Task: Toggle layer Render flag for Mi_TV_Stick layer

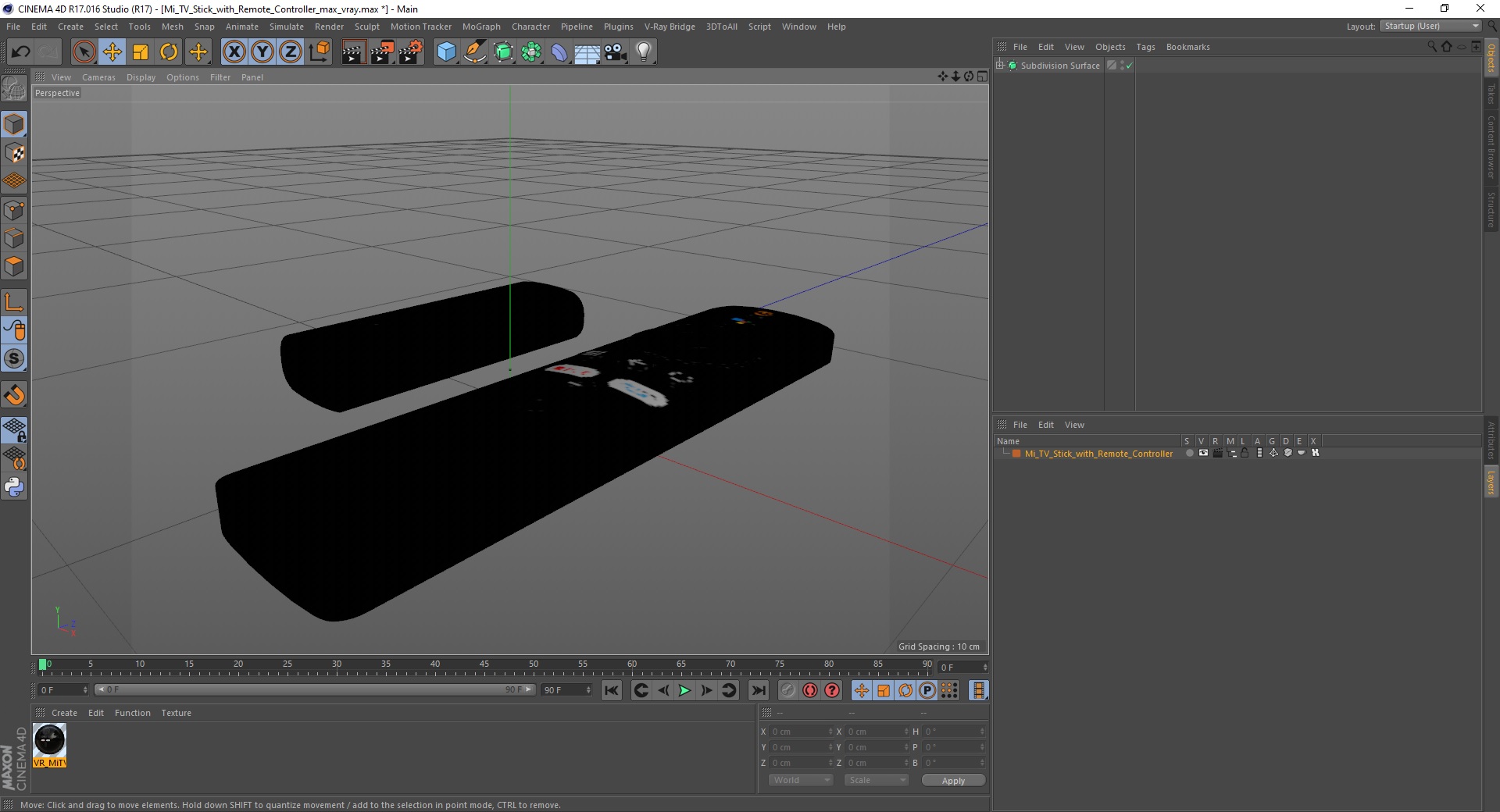Action: tap(1217, 453)
